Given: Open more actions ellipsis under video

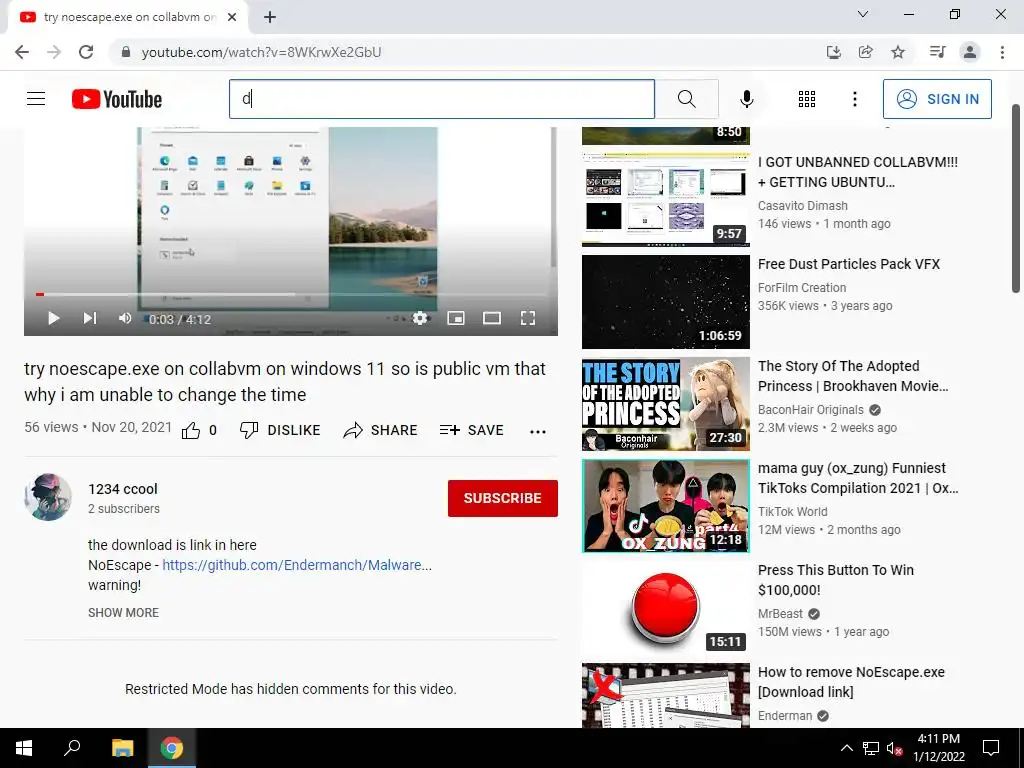Looking at the screenshot, I should coord(537,431).
